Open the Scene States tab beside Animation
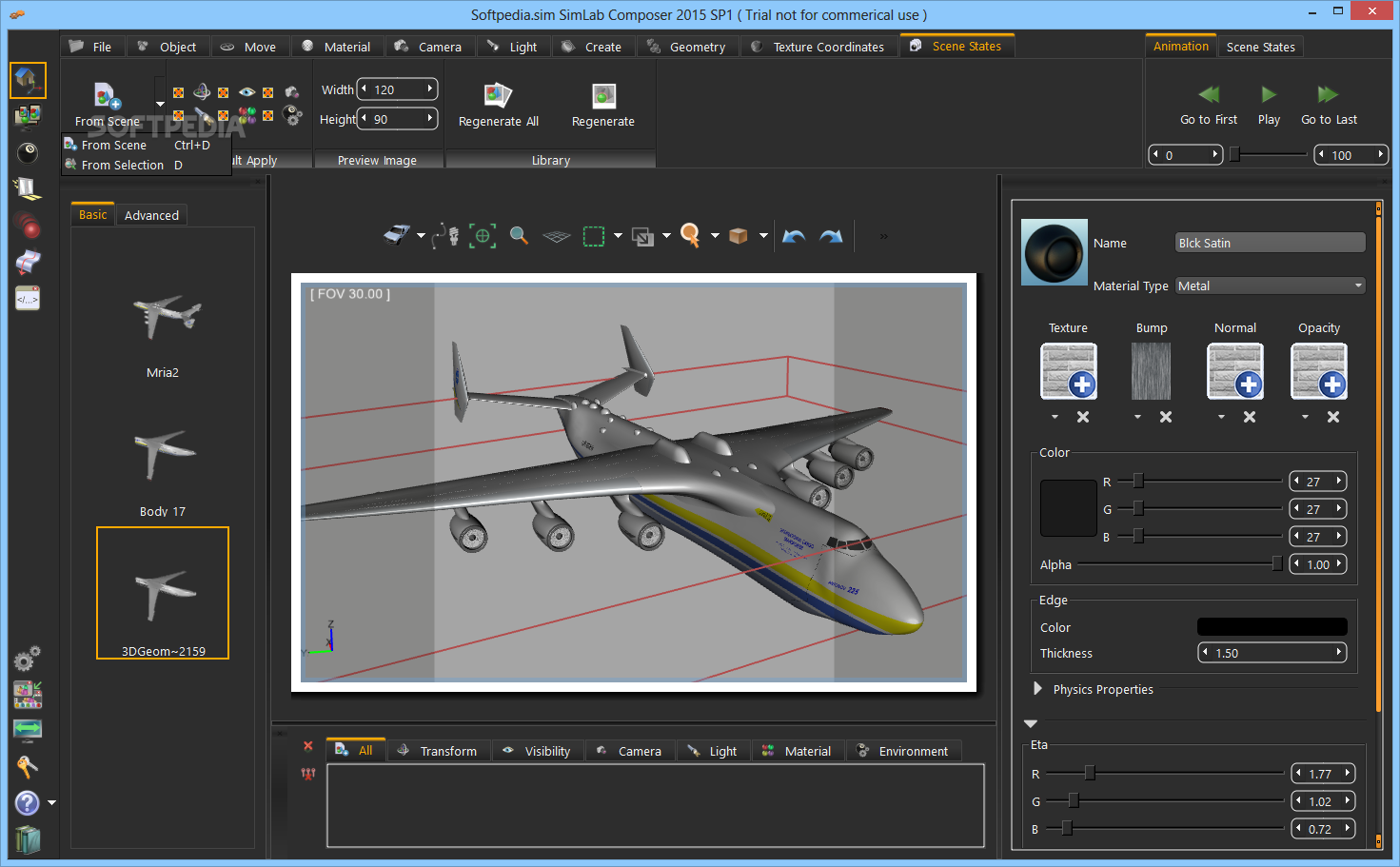The image size is (1400, 867). tap(1260, 47)
